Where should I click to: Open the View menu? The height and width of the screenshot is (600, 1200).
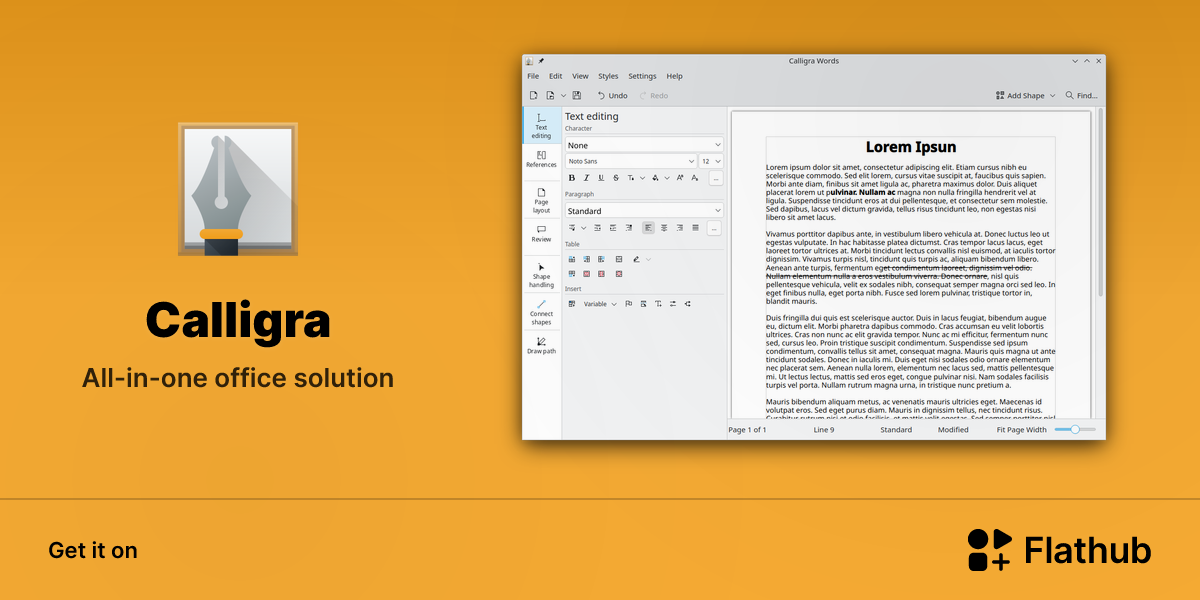[x=580, y=76]
